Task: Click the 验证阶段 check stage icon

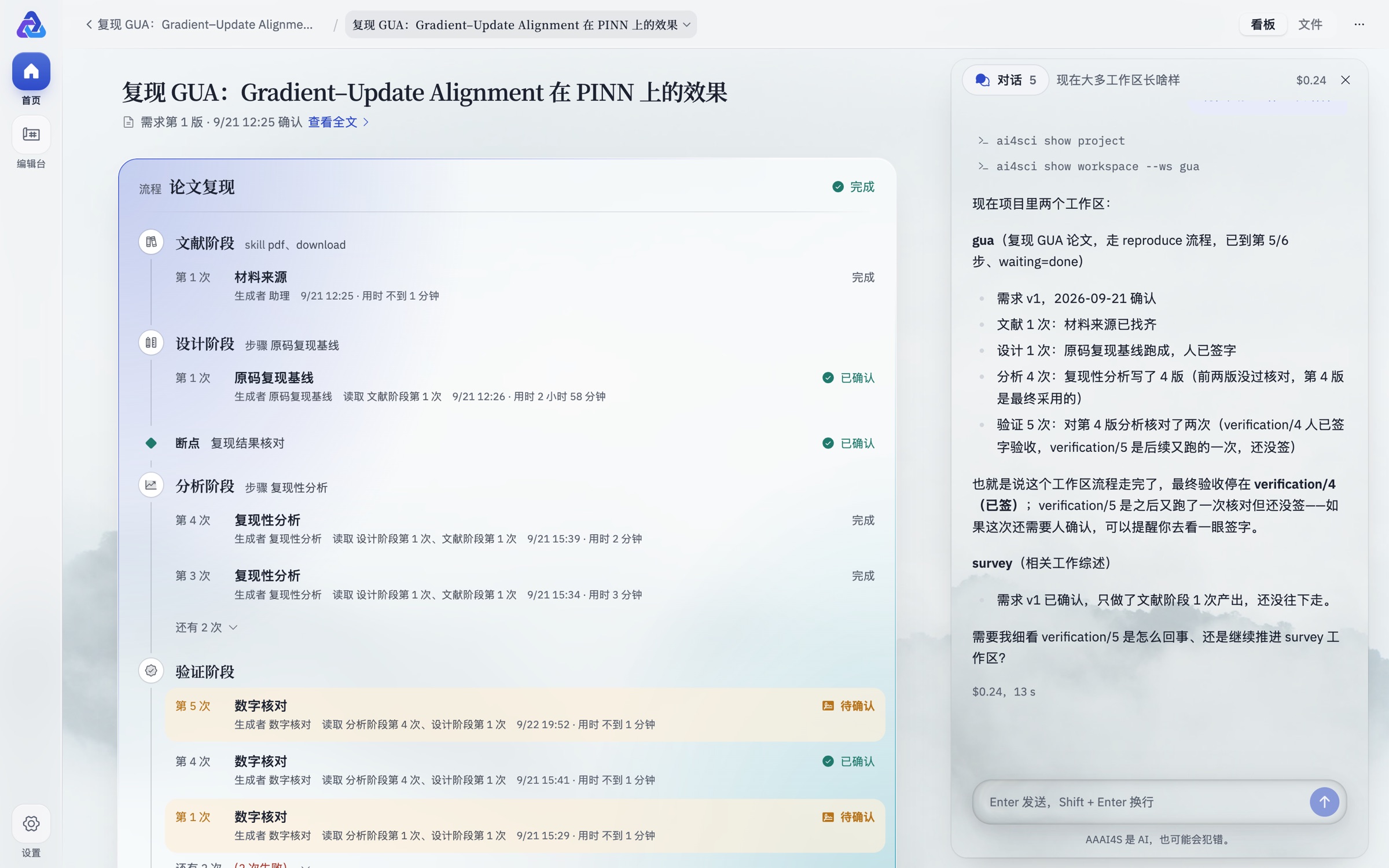Action: tap(151, 671)
